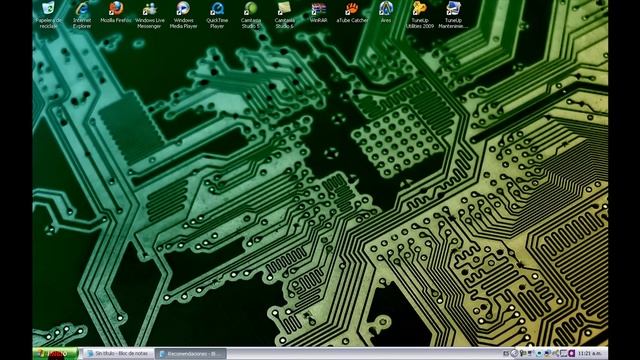Select the Mozilla Firefox desktop shortcut
Viewport: 640px width, 360px height.
pos(116,12)
